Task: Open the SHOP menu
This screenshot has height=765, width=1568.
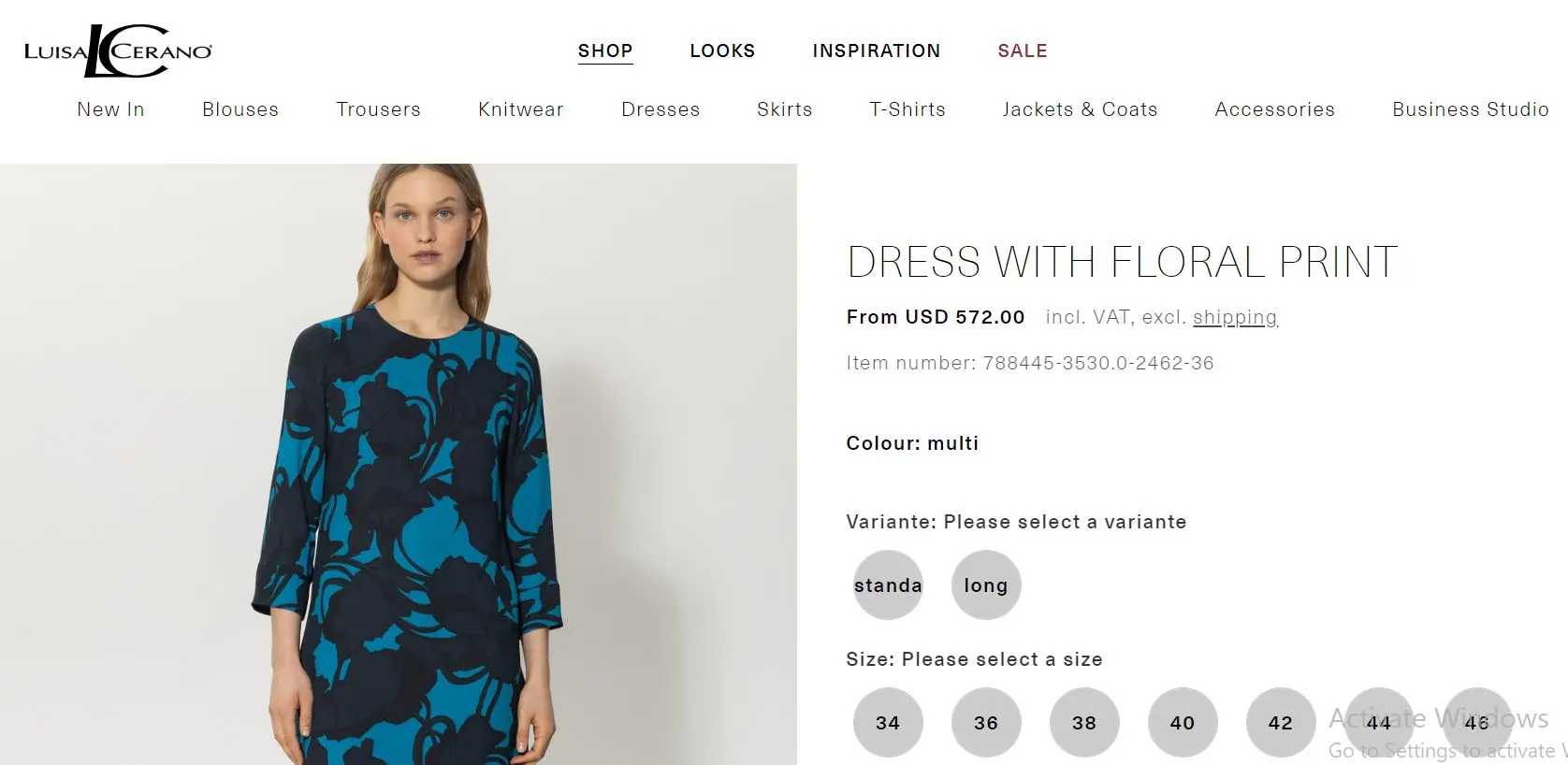Action: 605,51
